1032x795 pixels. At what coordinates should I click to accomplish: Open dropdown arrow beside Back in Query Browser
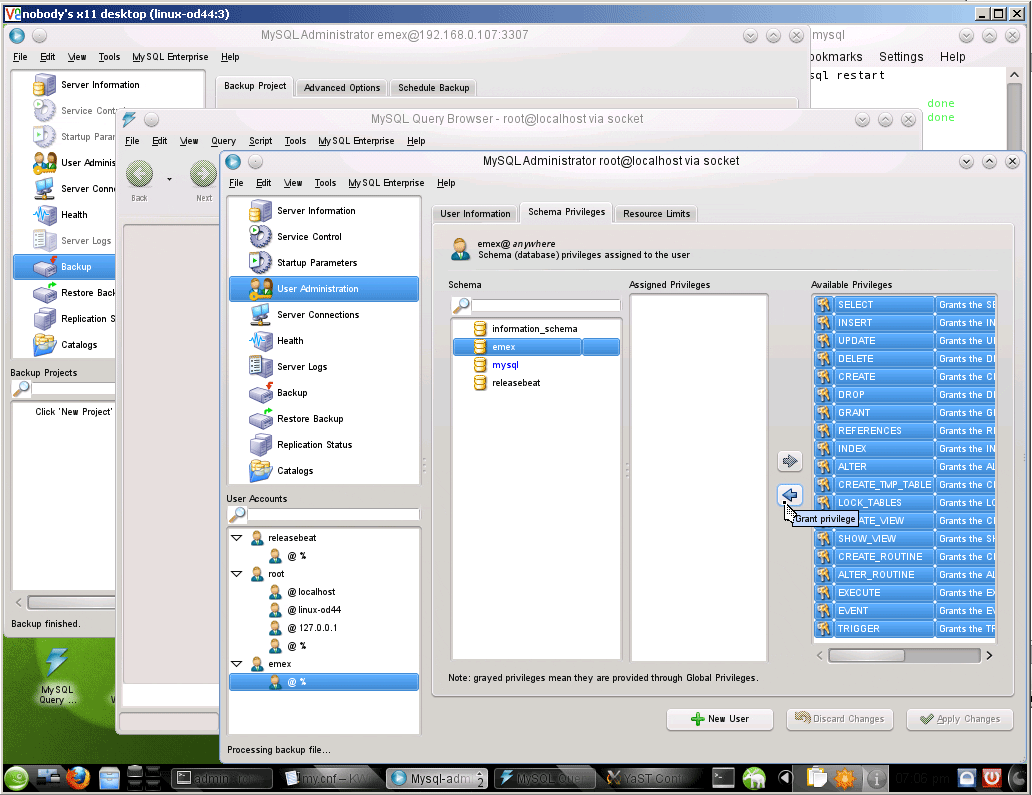169,179
